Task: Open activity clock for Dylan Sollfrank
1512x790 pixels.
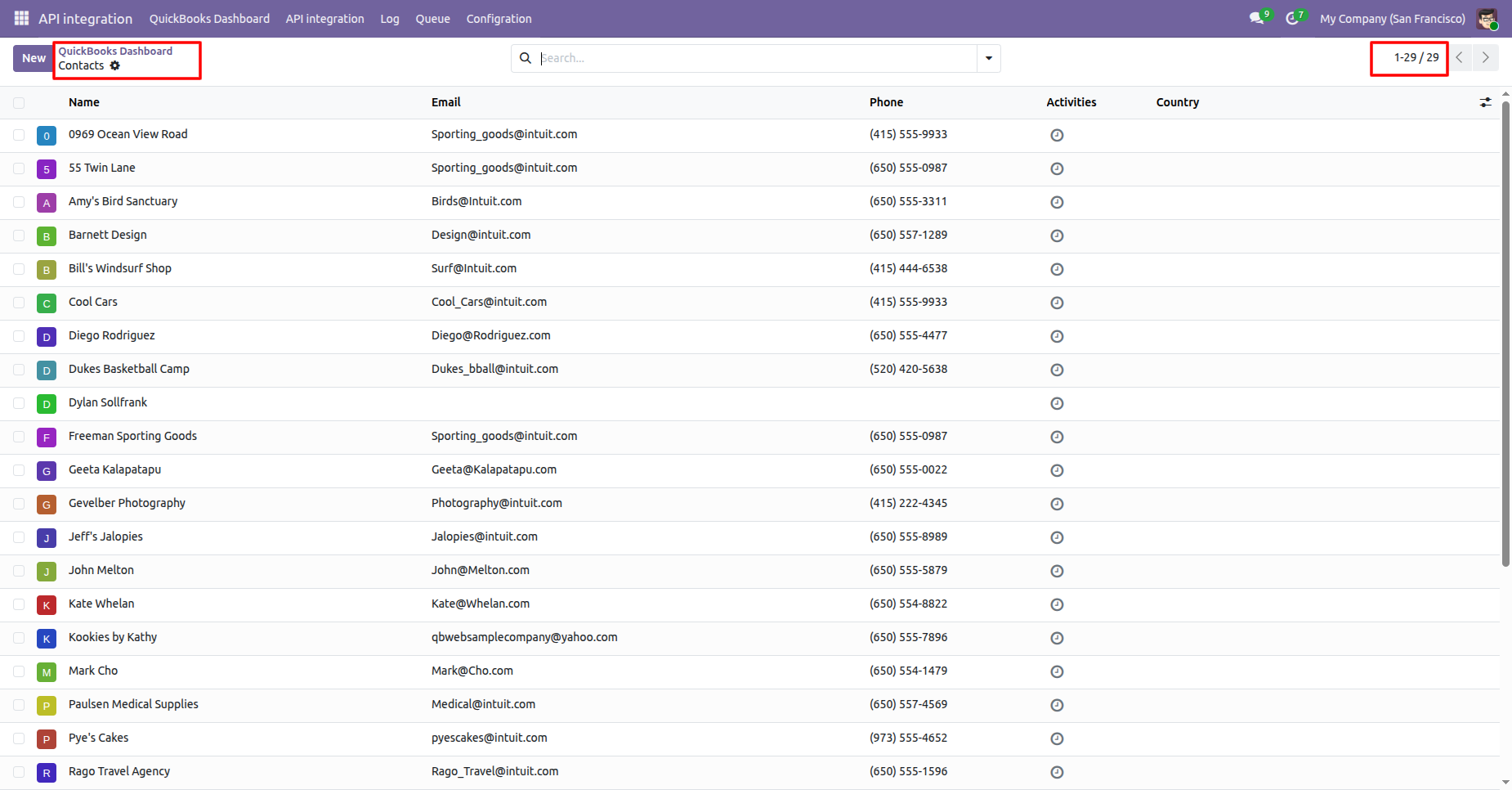Action: 1057,403
